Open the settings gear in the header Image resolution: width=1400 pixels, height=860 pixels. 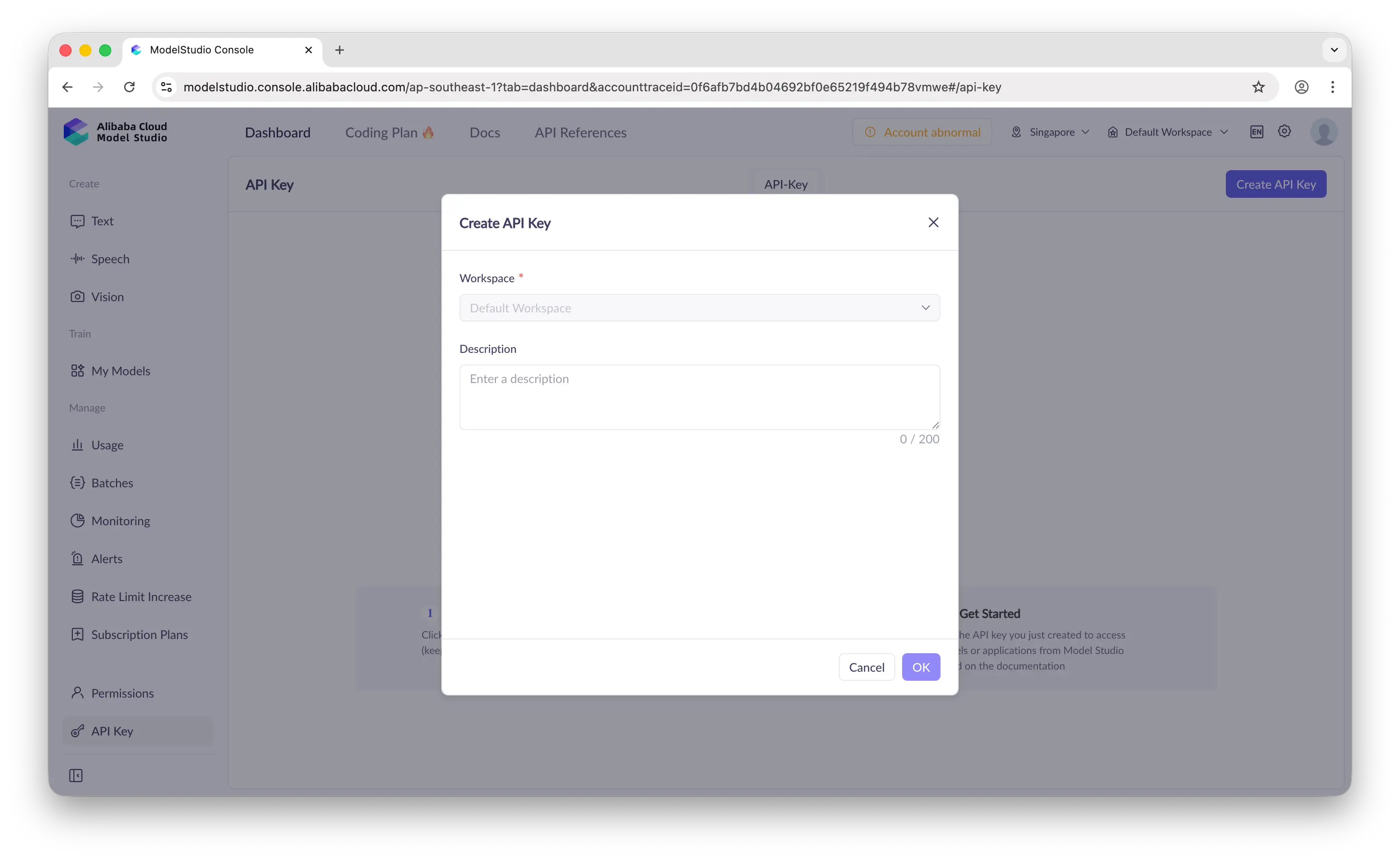tap(1284, 131)
